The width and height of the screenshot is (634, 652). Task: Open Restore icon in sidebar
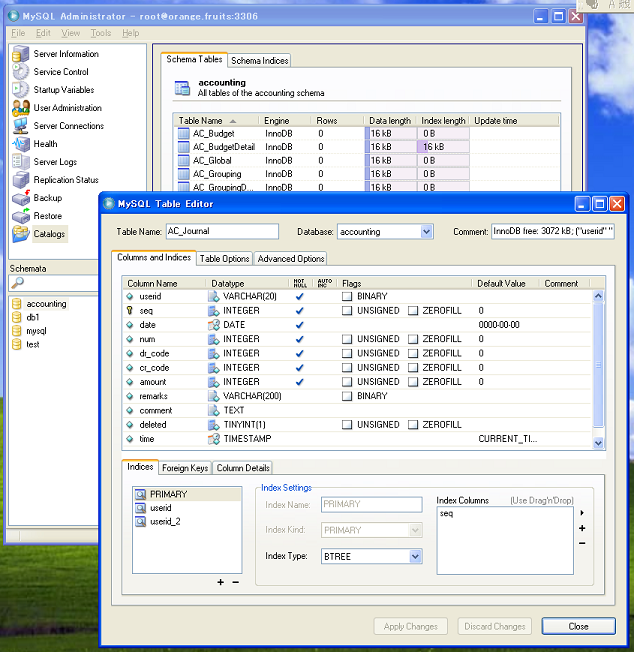click(20, 215)
